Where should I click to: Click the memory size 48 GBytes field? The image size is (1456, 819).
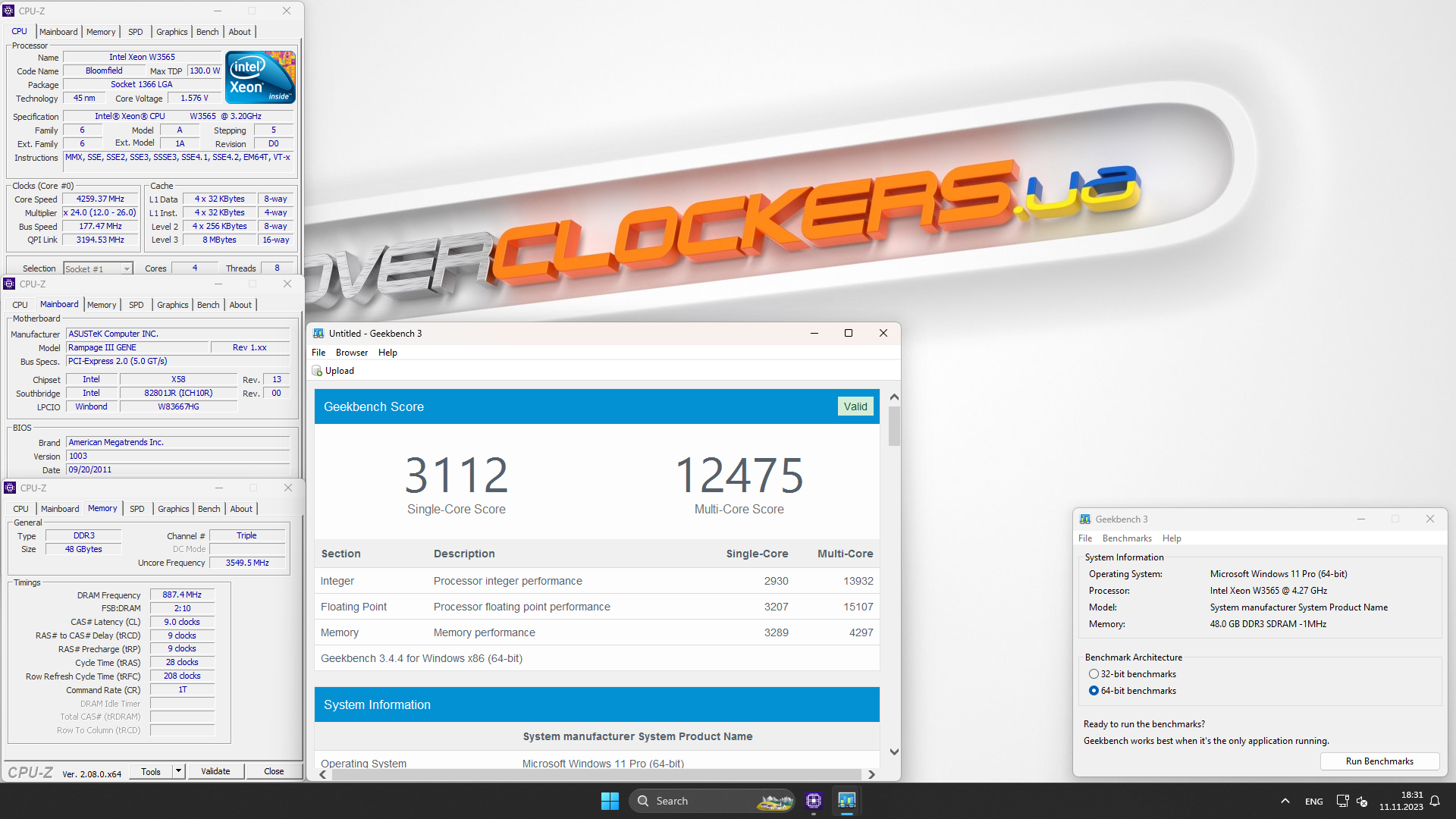(x=83, y=549)
